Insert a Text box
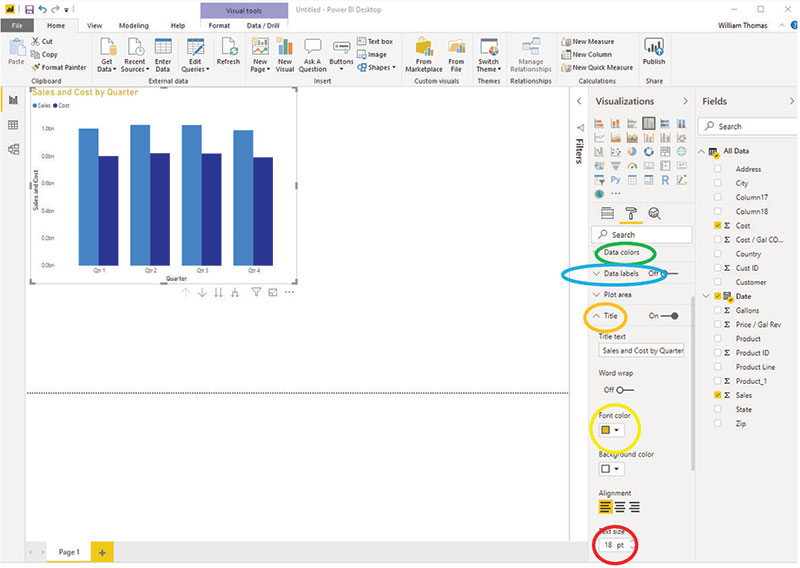Viewport: 800px width, 568px height. click(x=379, y=42)
